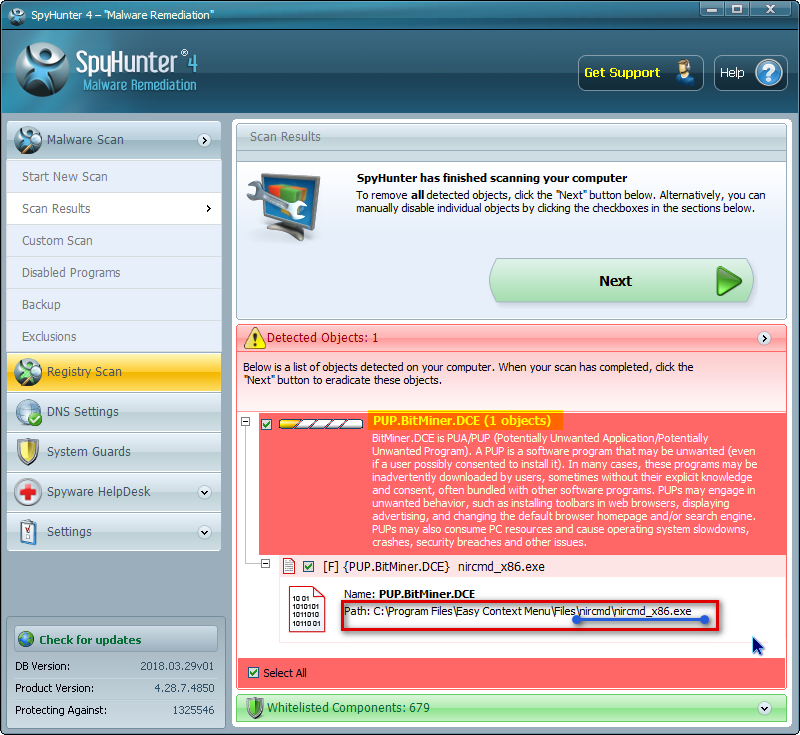Open the Backup section

click(114, 305)
